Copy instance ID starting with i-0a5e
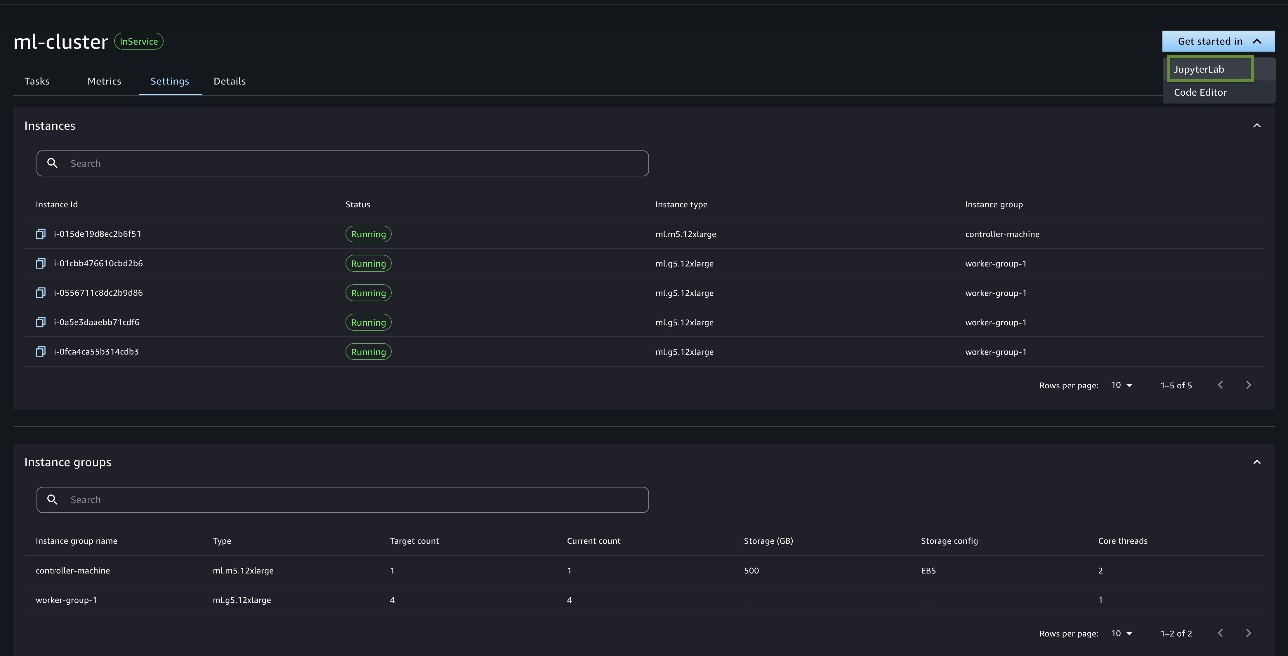The width and height of the screenshot is (1288, 656). 41,322
